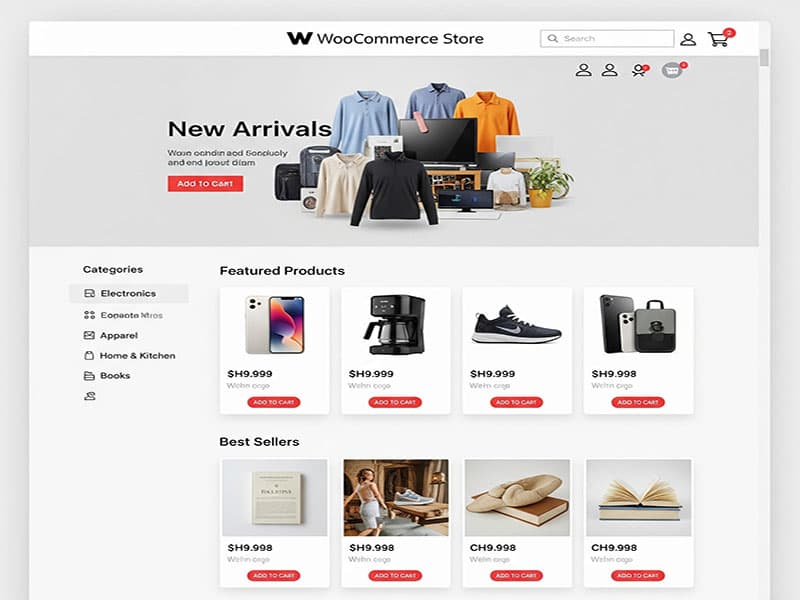Open the user icon with red notification dot
The height and width of the screenshot is (600, 800).
tap(639, 70)
